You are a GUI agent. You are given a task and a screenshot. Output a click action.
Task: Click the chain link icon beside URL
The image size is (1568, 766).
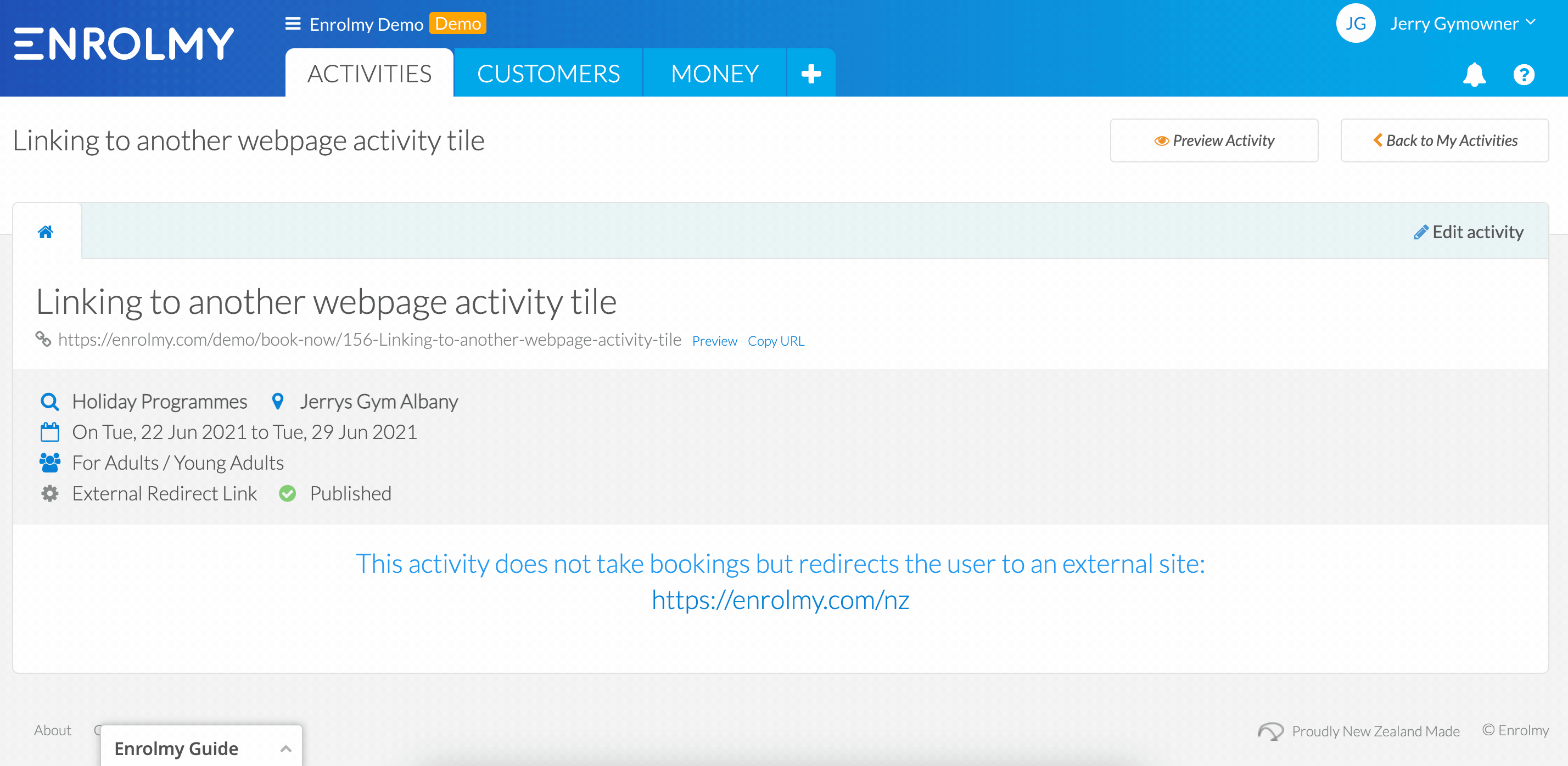pos(43,339)
